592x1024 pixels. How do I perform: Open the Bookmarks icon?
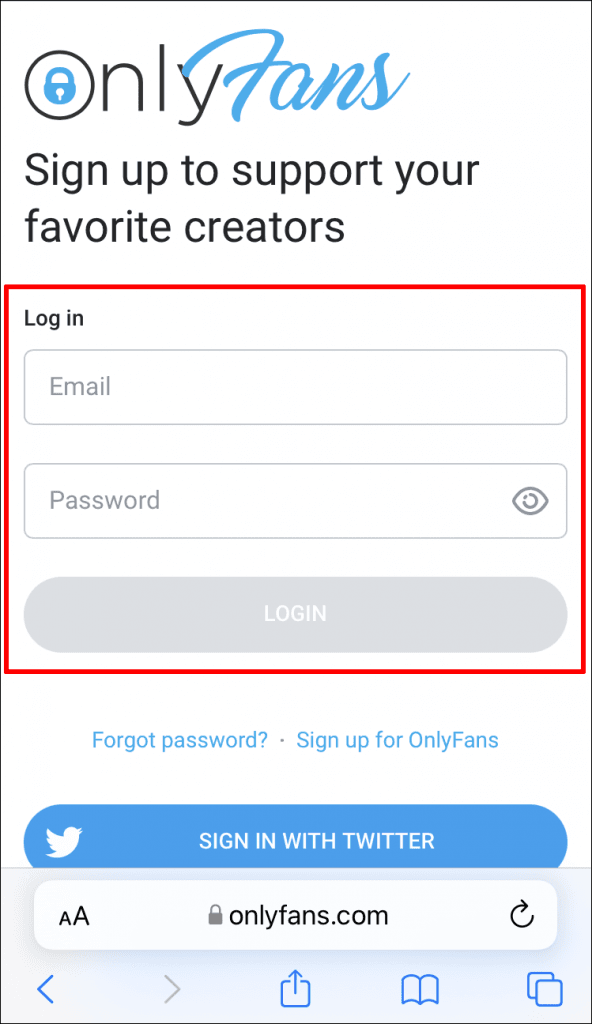point(420,989)
